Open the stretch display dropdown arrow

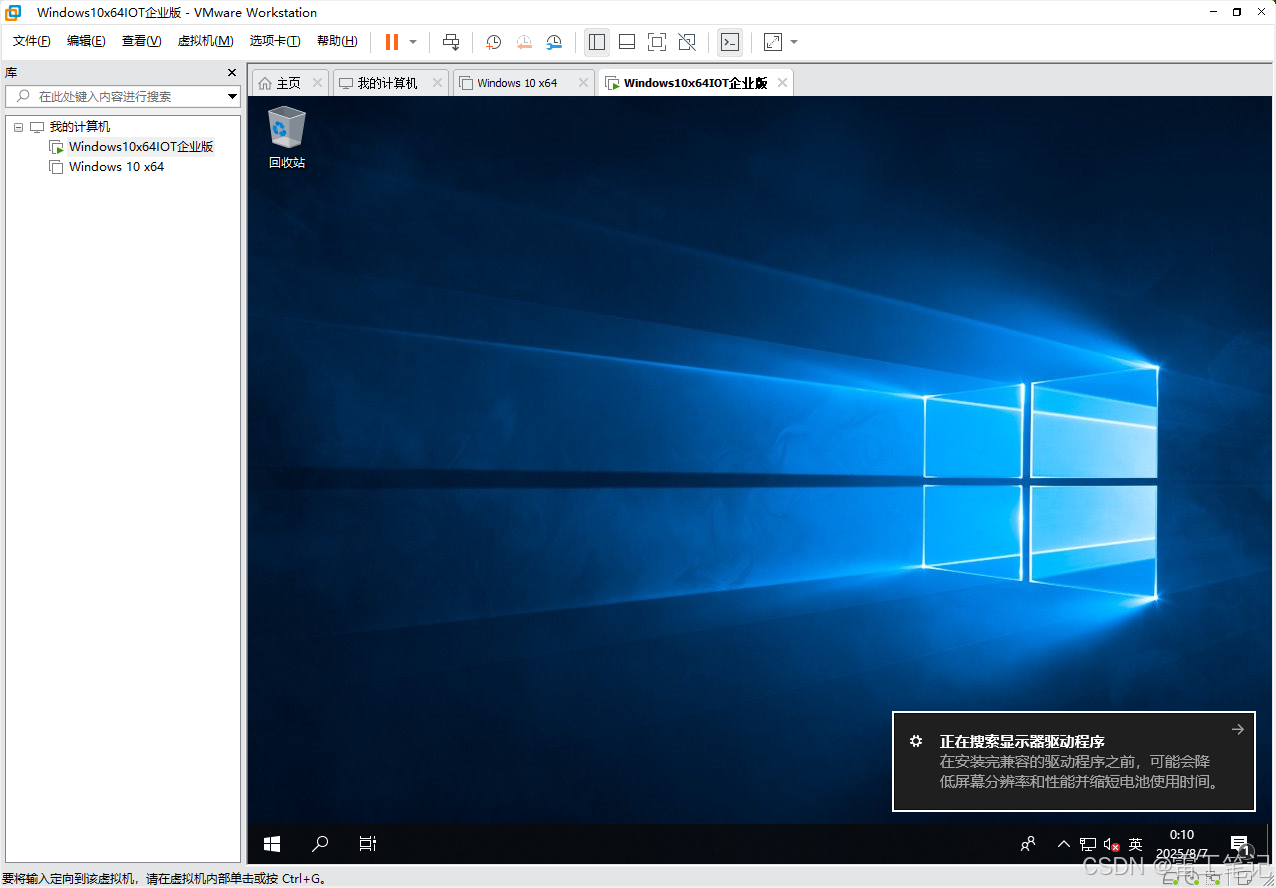click(794, 42)
